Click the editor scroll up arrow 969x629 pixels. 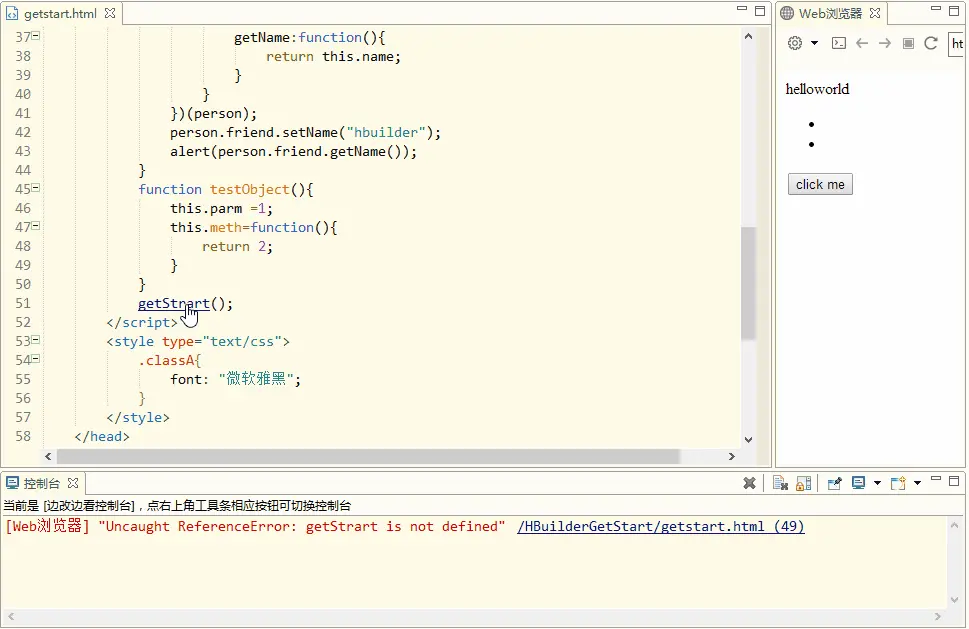pyautogui.click(x=748, y=36)
